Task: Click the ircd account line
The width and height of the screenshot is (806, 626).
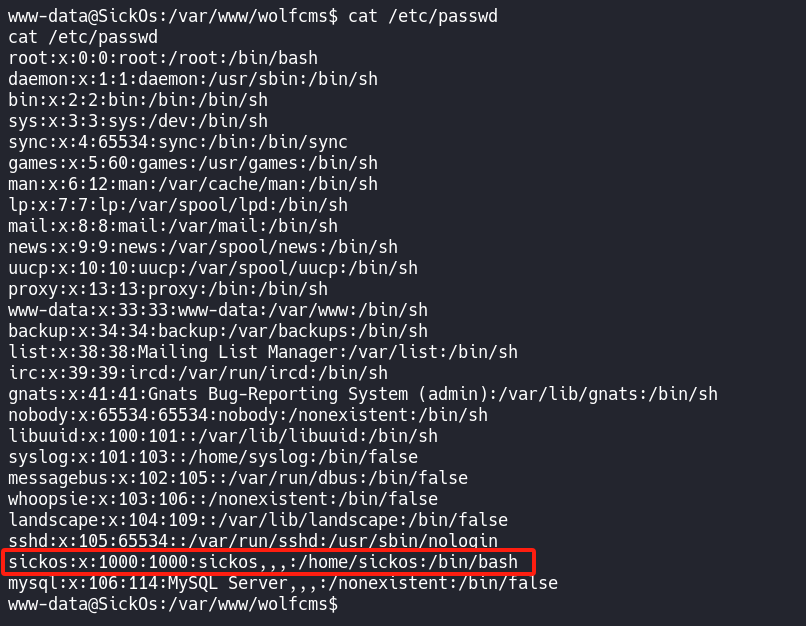Action: [198, 373]
